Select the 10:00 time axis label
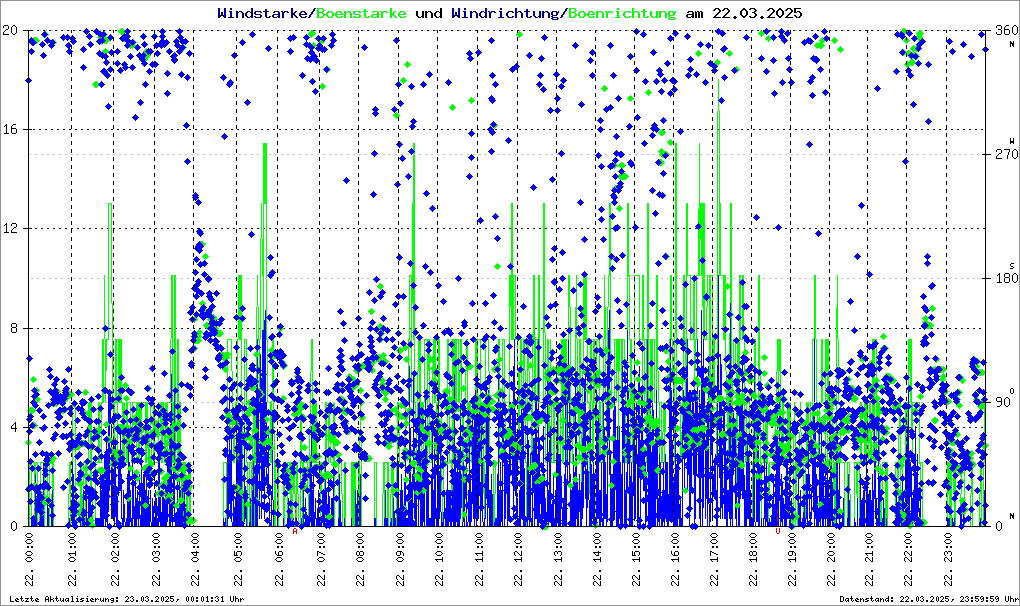This screenshot has height=606, width=1020. click(x=440, y=559)
